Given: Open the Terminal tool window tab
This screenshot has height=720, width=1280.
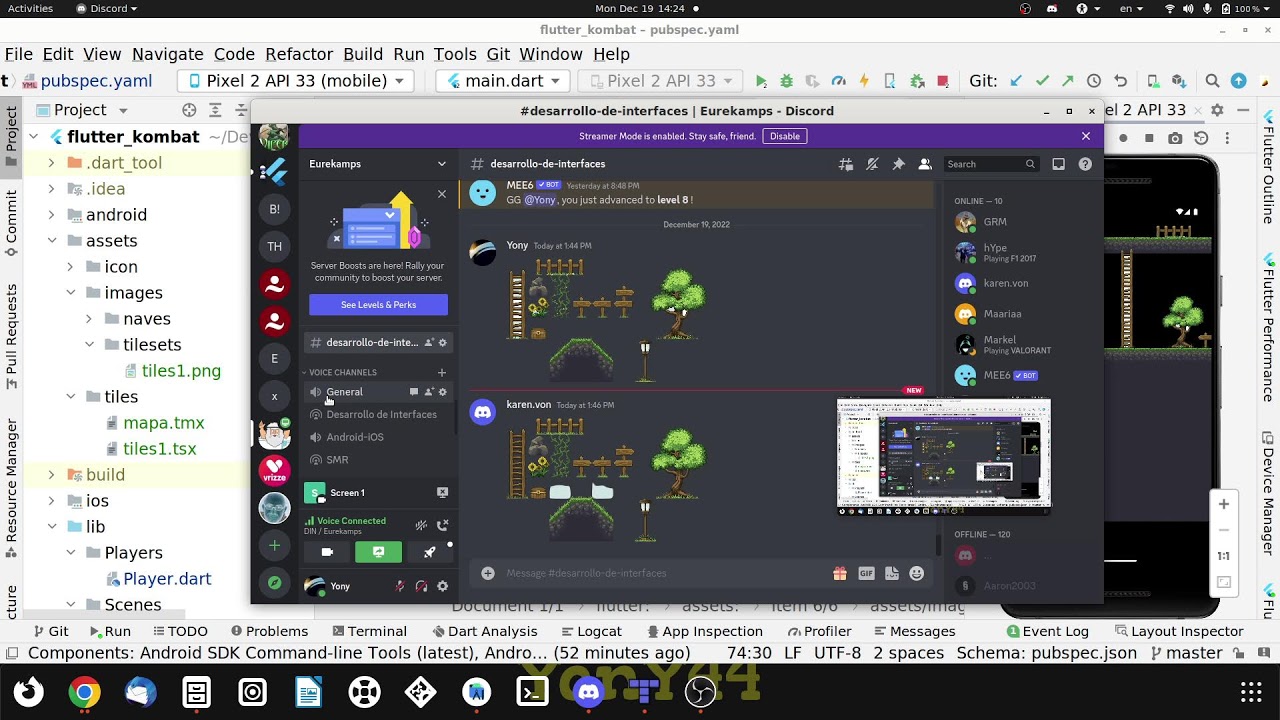Looking at the screenshot, I should click(x=369, y=631).
